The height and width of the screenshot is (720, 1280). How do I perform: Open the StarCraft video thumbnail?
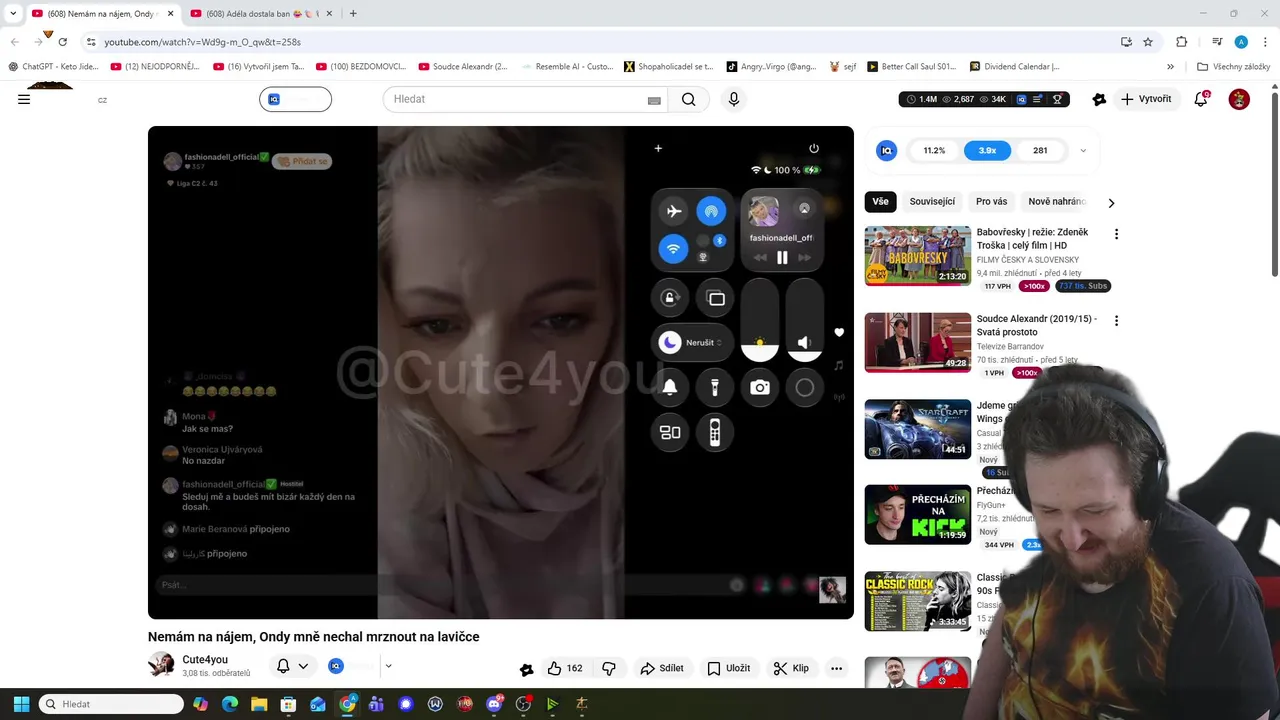pyautogui.click(x=917, y=429)
